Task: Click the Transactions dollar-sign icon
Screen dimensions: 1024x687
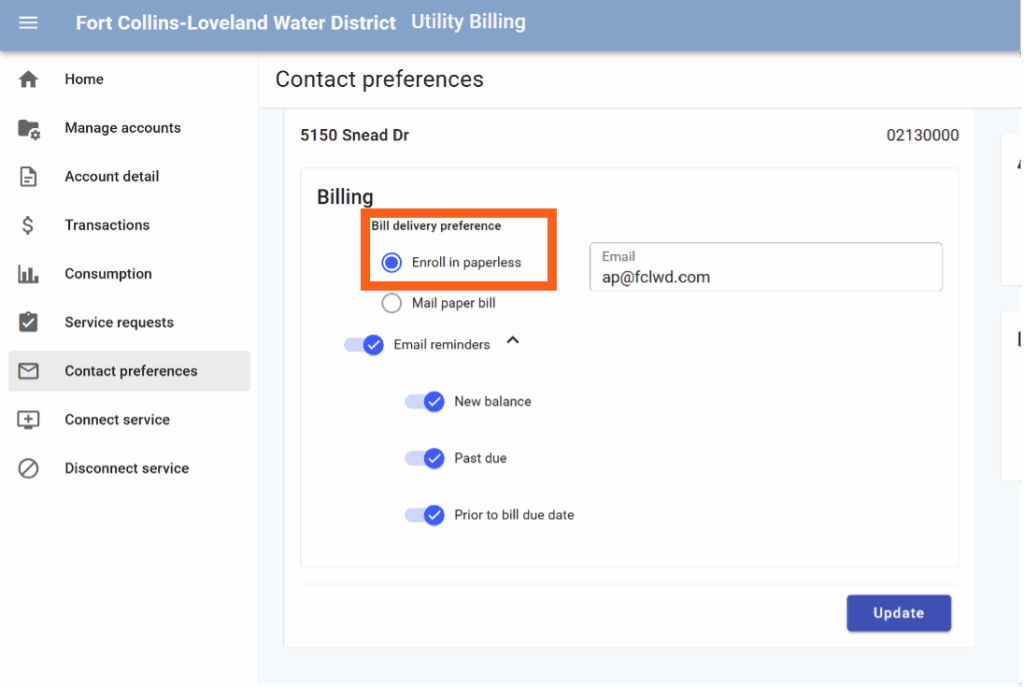Action: coord(28,225)
